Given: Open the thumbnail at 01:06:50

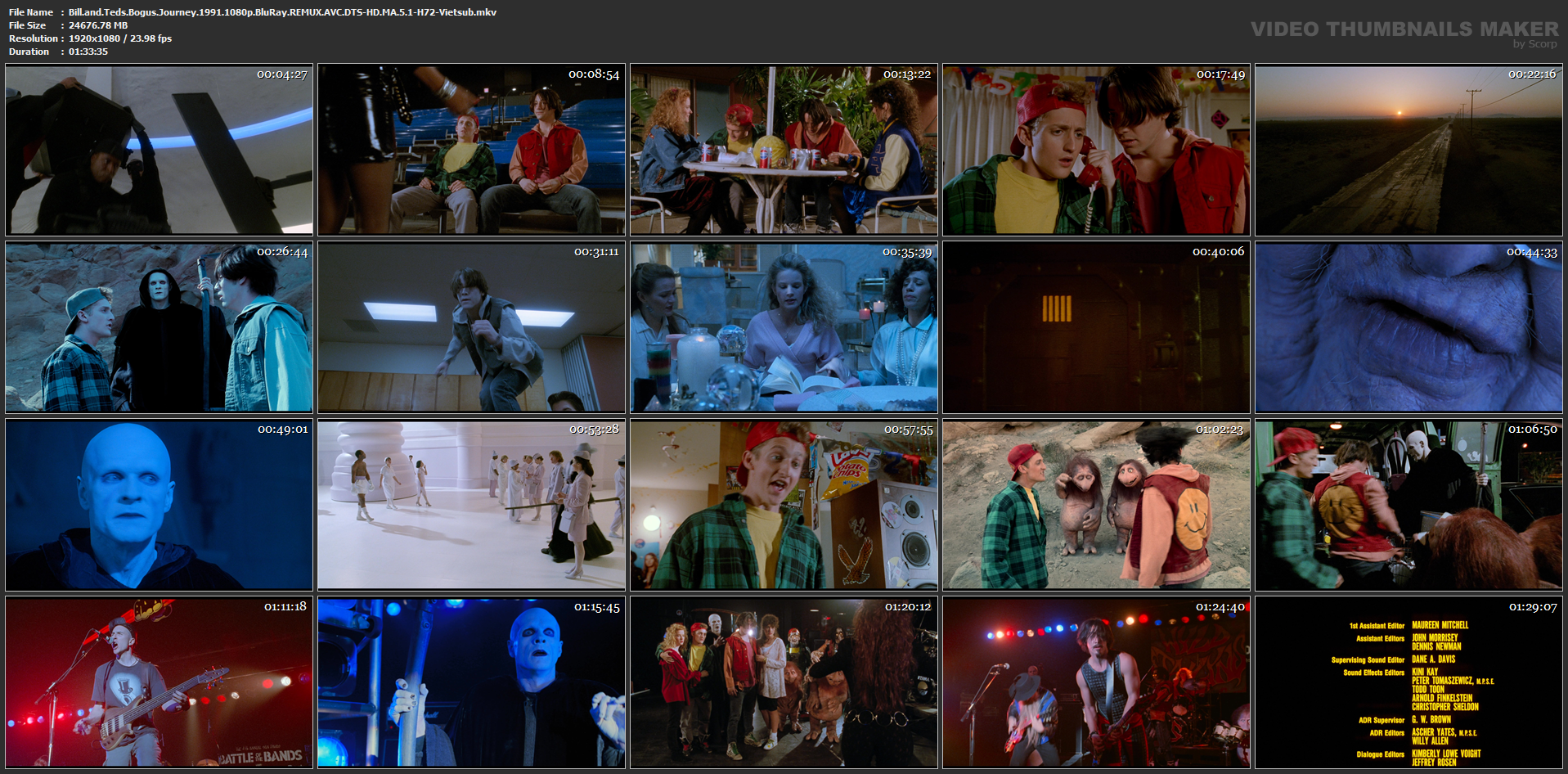Looking at the screenshot, I should click(1409, 505).
